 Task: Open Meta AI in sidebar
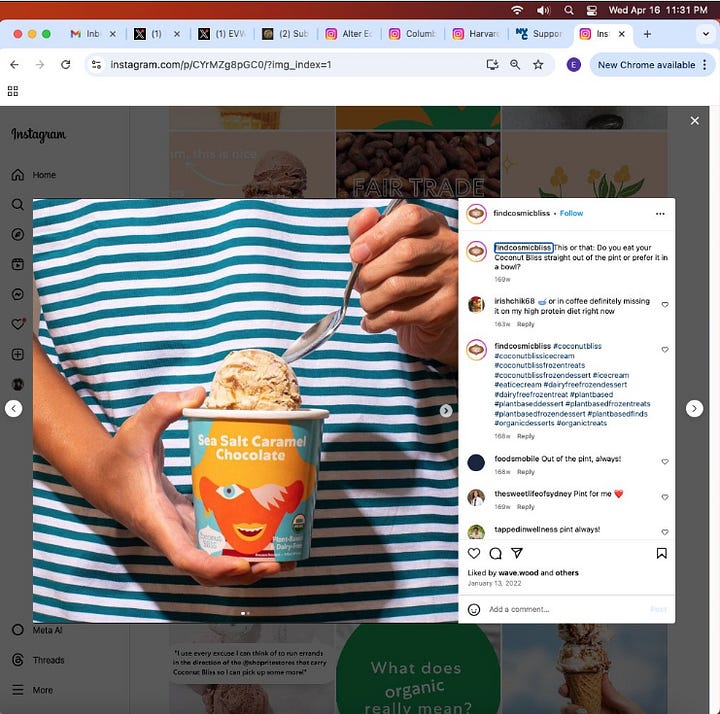pos(37,630)
